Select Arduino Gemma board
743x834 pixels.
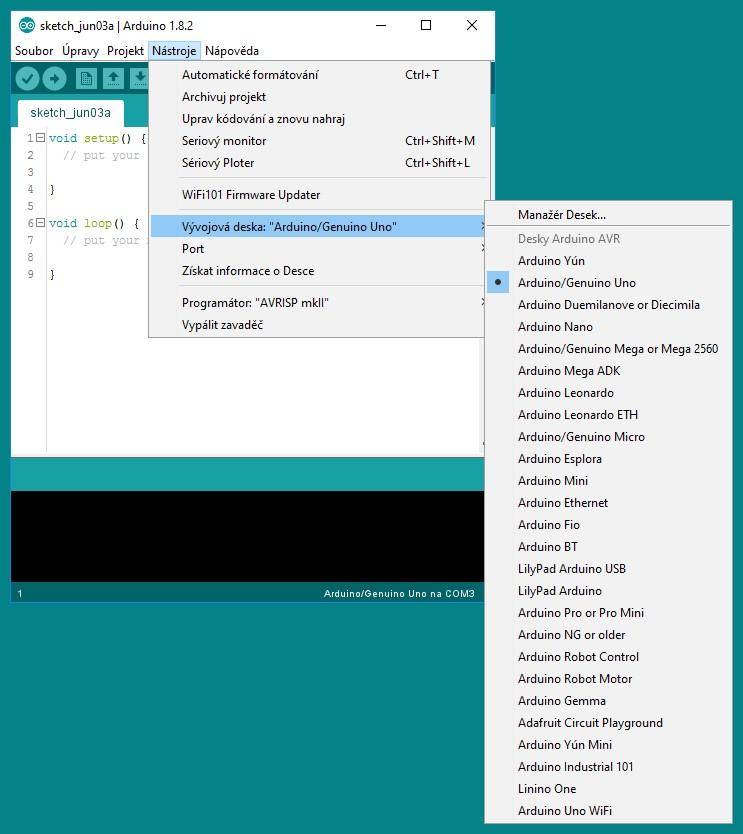coord(608,701)
